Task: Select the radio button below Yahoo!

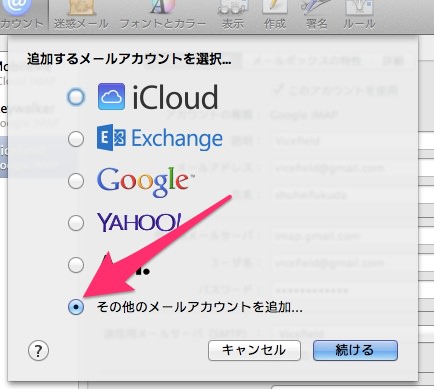Action: click(x=76, y=265)
